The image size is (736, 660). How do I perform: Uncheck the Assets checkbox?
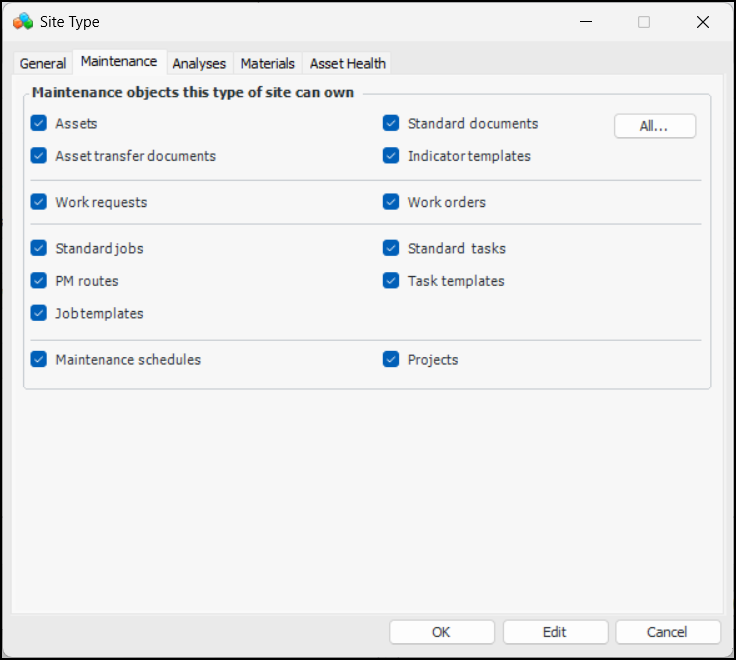39,124
